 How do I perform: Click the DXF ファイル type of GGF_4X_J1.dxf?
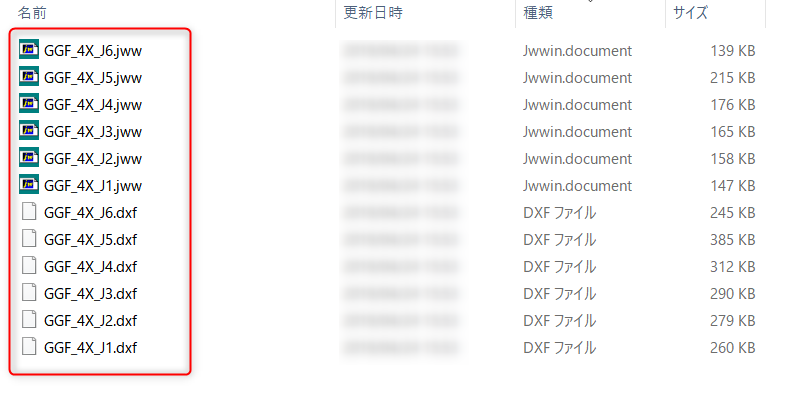[x=560, y=348]
